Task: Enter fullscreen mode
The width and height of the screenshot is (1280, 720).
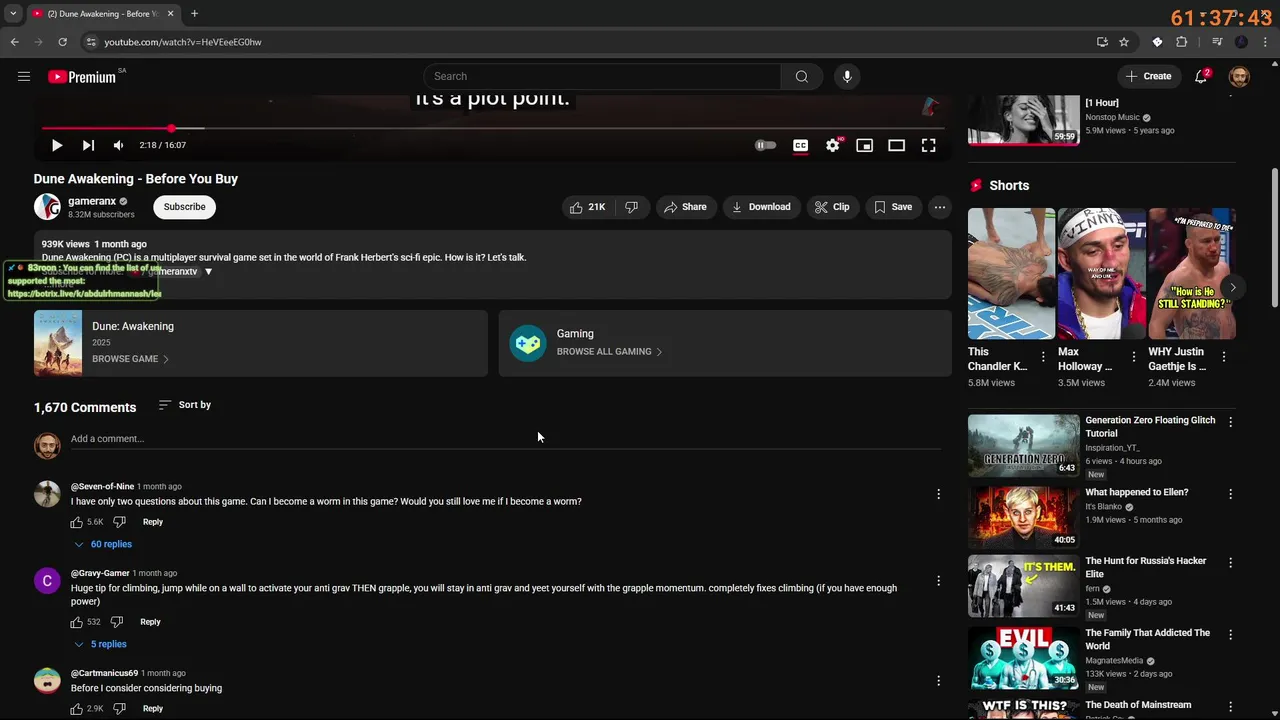Action: tap(929, 145)
